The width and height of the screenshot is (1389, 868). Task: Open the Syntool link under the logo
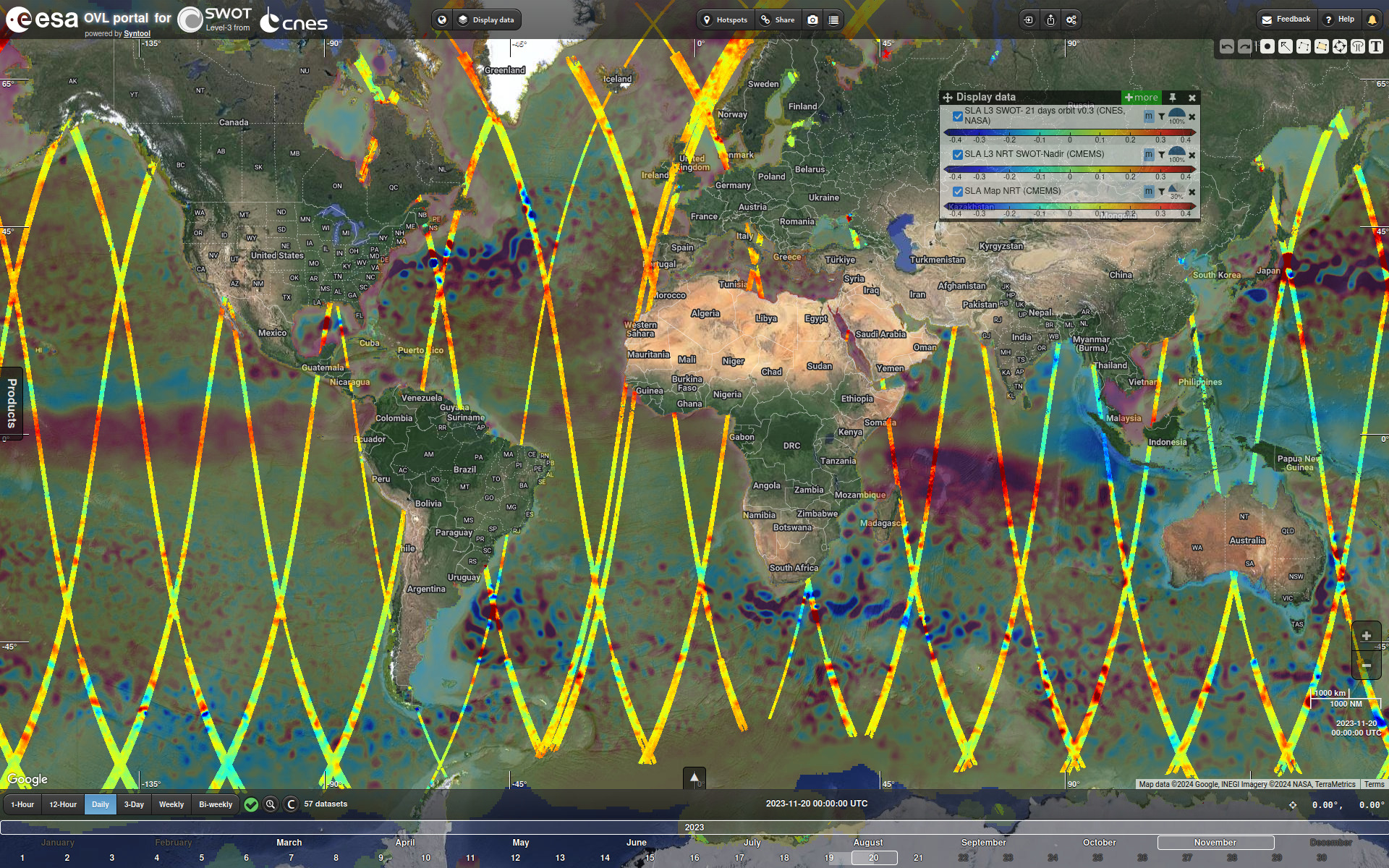pos(137,34)
